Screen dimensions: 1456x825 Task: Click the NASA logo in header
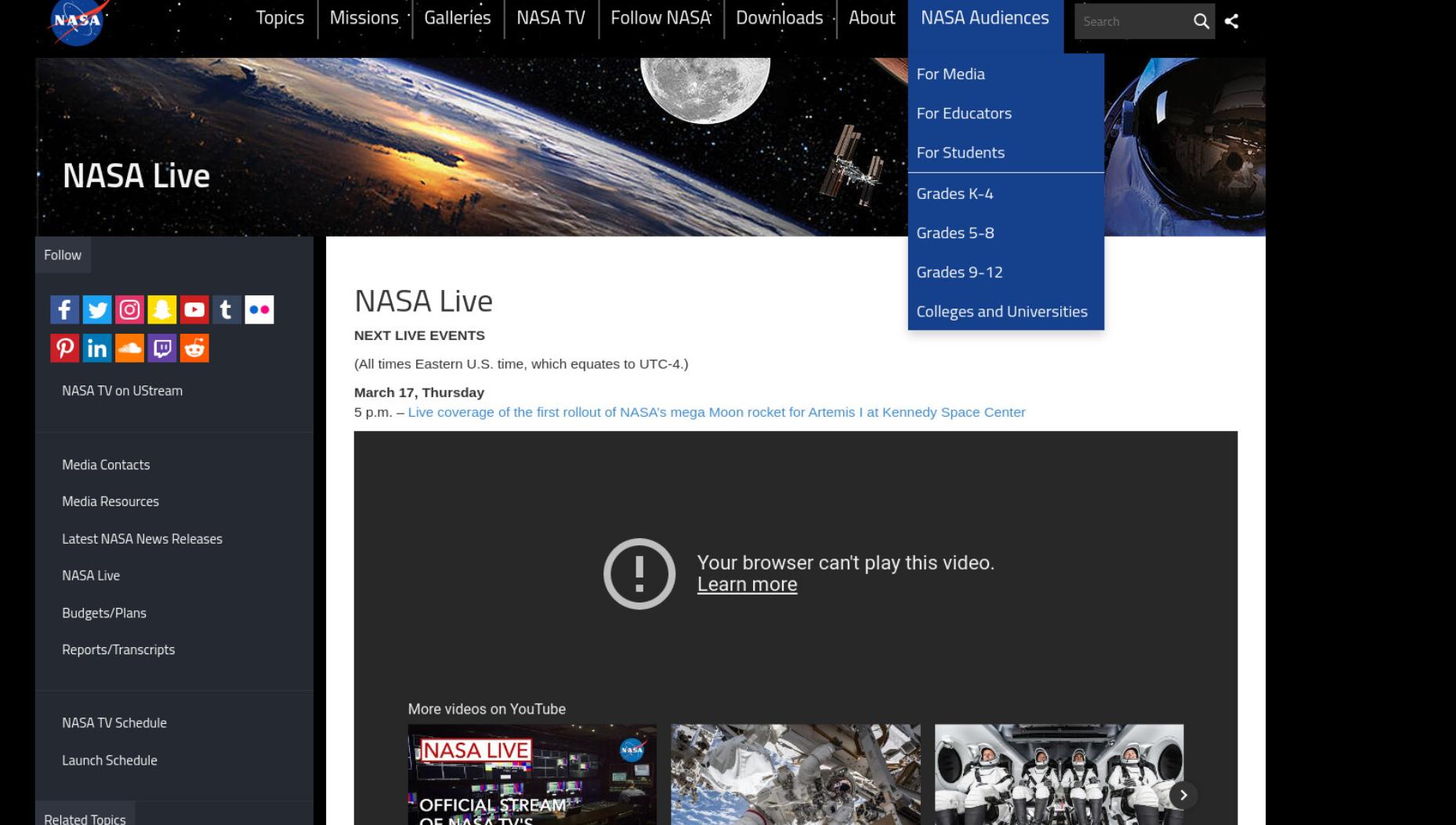78,21
